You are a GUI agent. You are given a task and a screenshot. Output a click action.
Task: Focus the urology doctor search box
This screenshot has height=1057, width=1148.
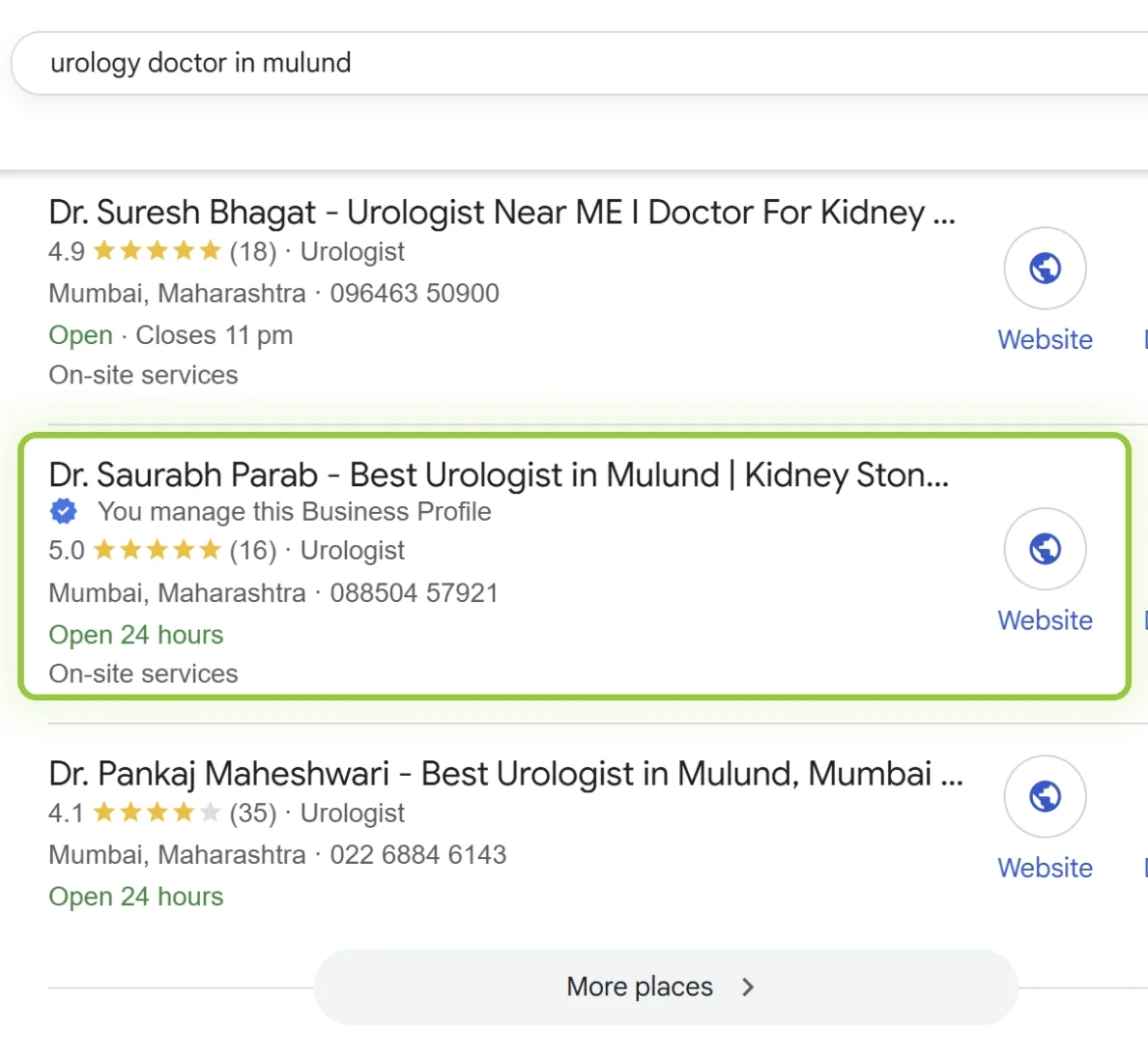pos(580,63)
